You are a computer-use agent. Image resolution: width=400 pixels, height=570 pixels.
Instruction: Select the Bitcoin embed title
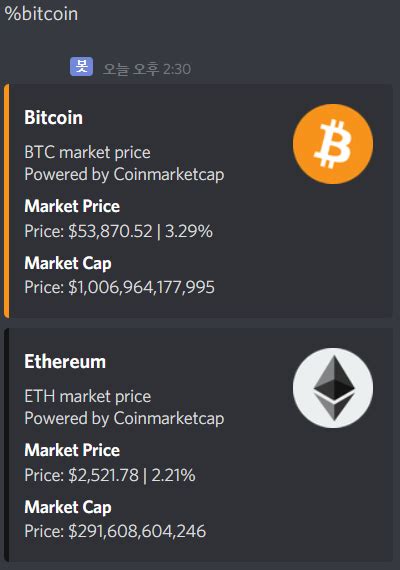tap(53, 117)
